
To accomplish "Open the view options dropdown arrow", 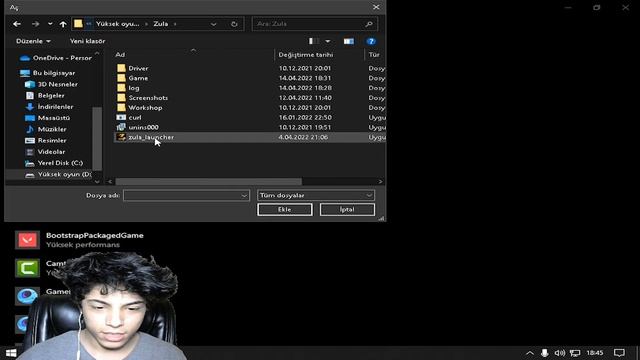I will click(x=328, y=41).
